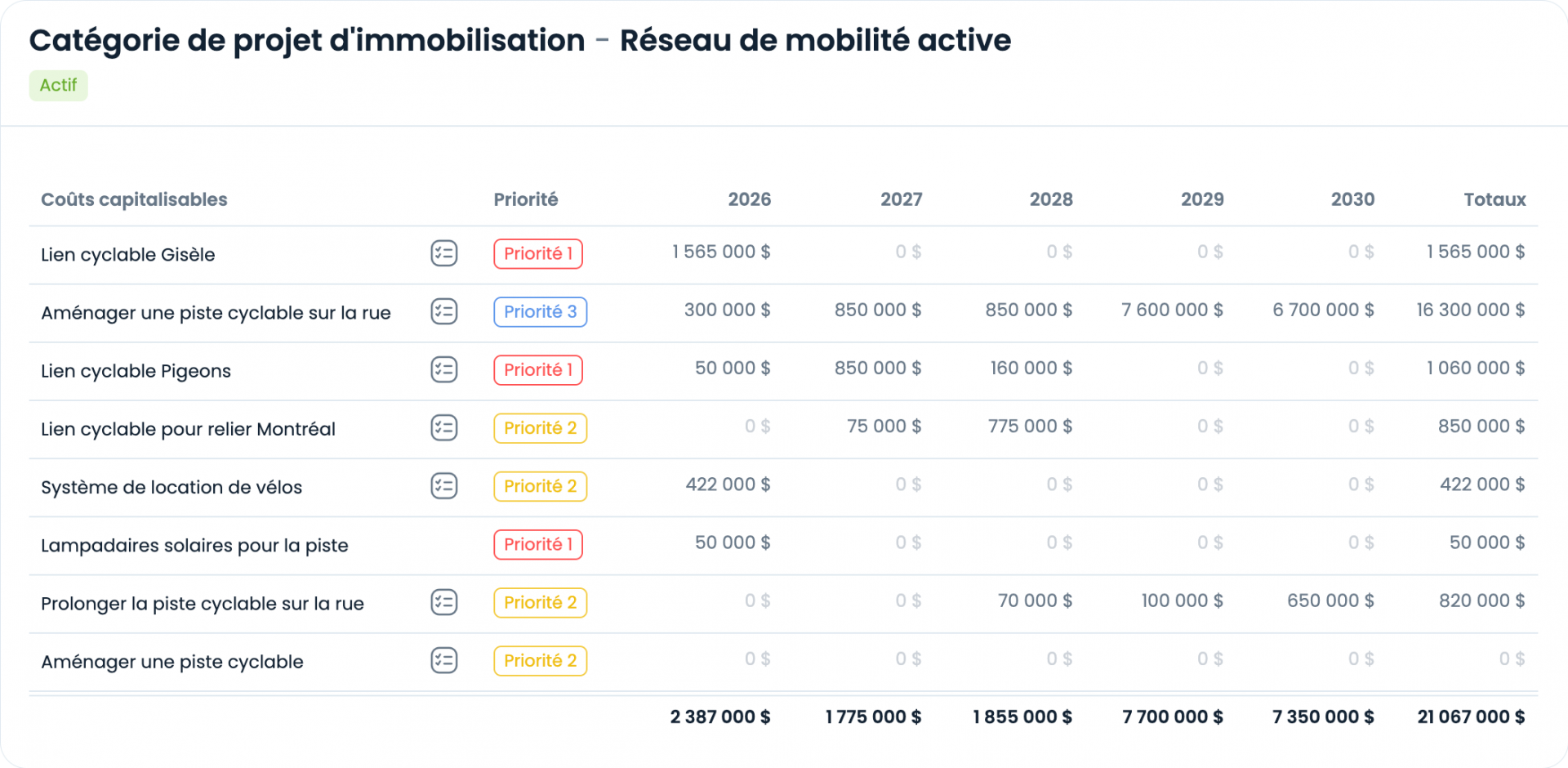Select the Priorité 1 badge for Lien cyclable Gisèle
Screen dimensions: 1568x768
click(538, 253)
